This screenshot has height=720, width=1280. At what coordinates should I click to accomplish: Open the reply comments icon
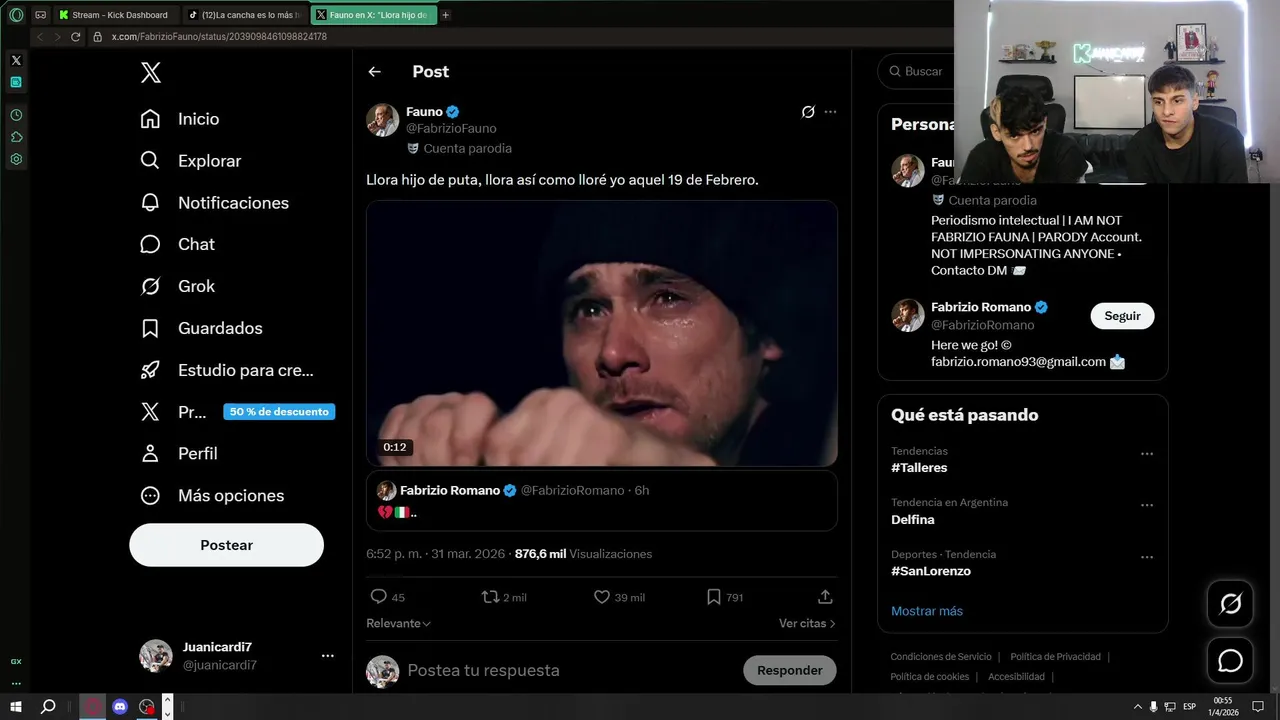click(379, 597)
